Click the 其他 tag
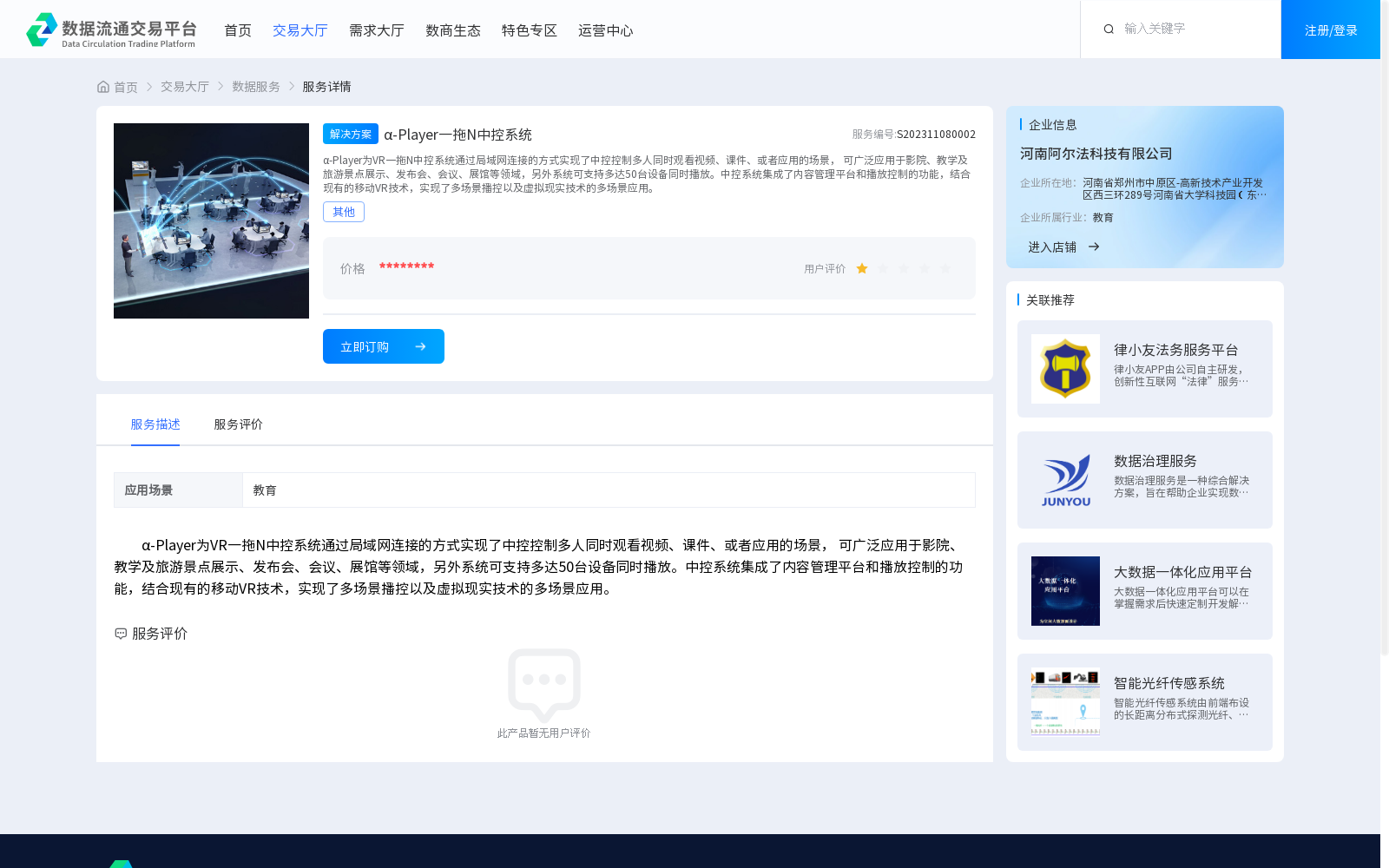This screenshot has height=868, width=1389. [x=344, y=212]
